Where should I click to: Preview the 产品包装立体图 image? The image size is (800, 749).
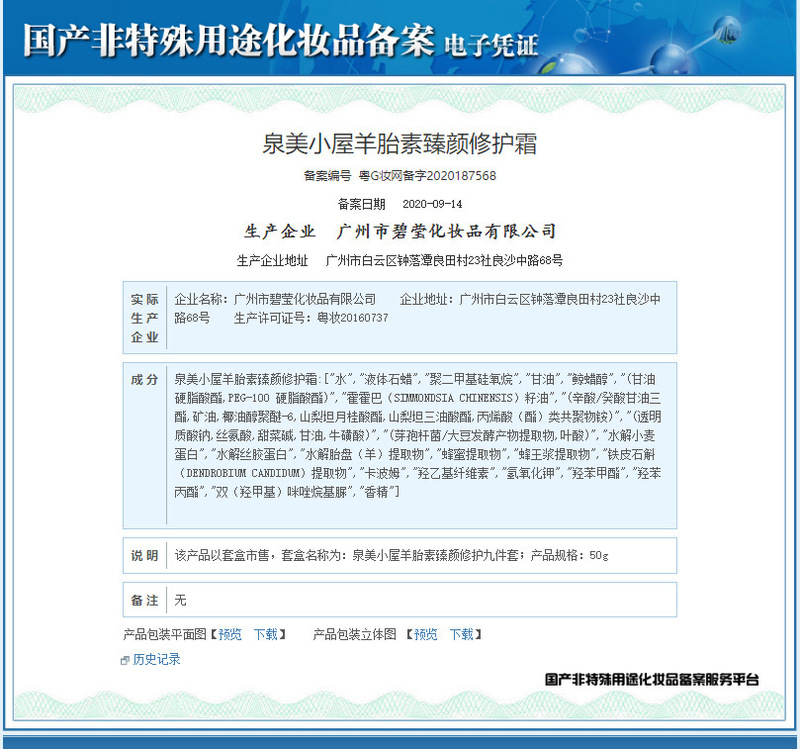pos(426,634)
